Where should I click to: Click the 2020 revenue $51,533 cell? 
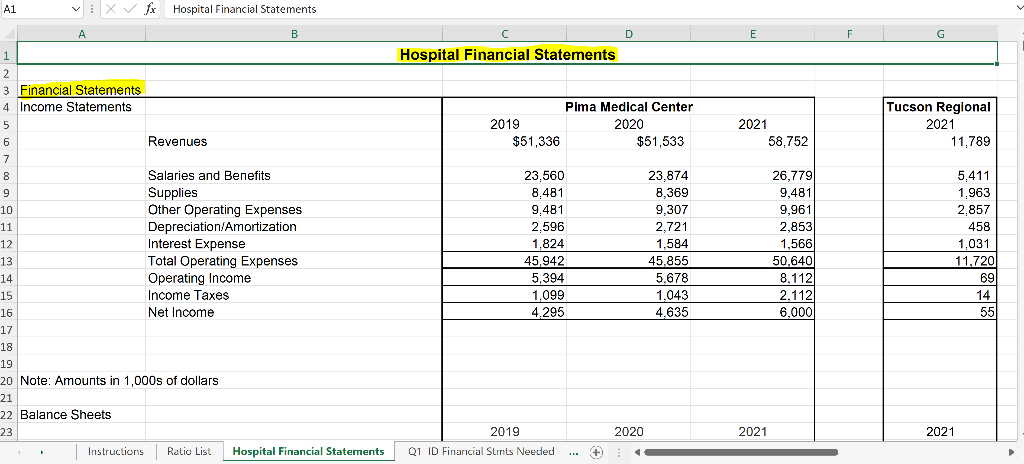pos(628,141)
